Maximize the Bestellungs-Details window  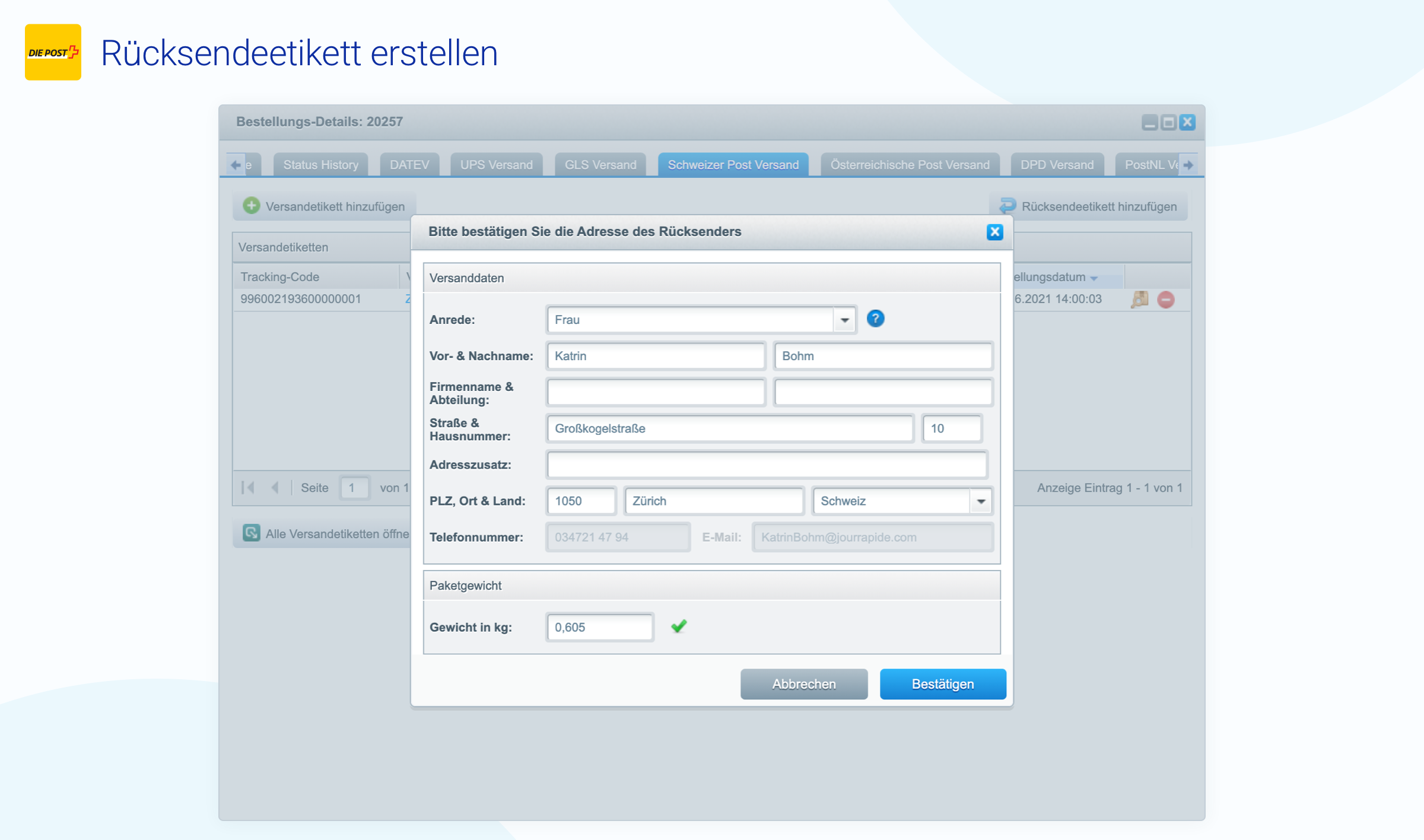point(1168,122)
